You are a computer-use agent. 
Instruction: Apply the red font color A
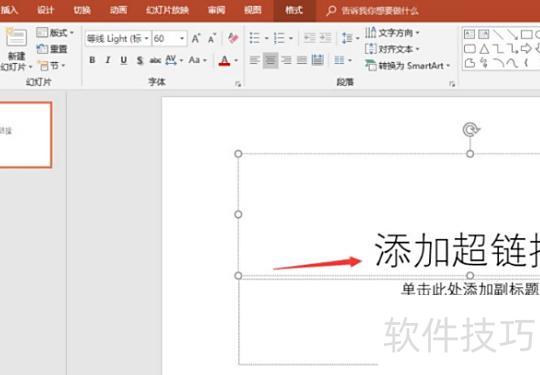click(224, 61)
